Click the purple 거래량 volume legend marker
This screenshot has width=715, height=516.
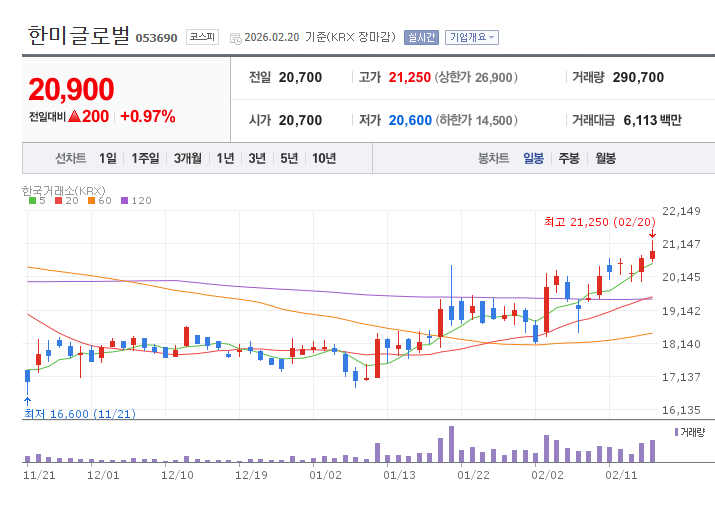[x=676, y=432]
